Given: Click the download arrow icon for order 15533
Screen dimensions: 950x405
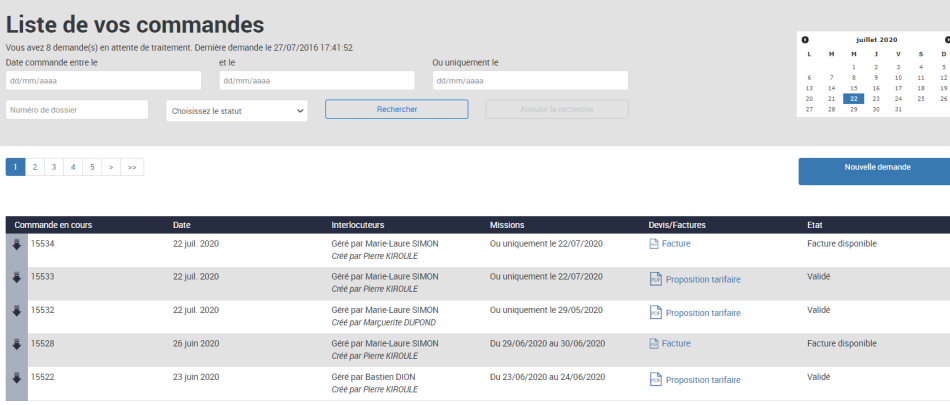Looking at the screenshot, I should point(16,277).
